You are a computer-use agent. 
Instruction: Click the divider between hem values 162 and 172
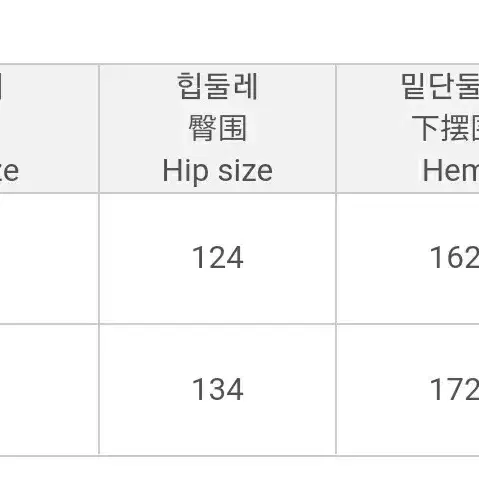click(408, 324)
